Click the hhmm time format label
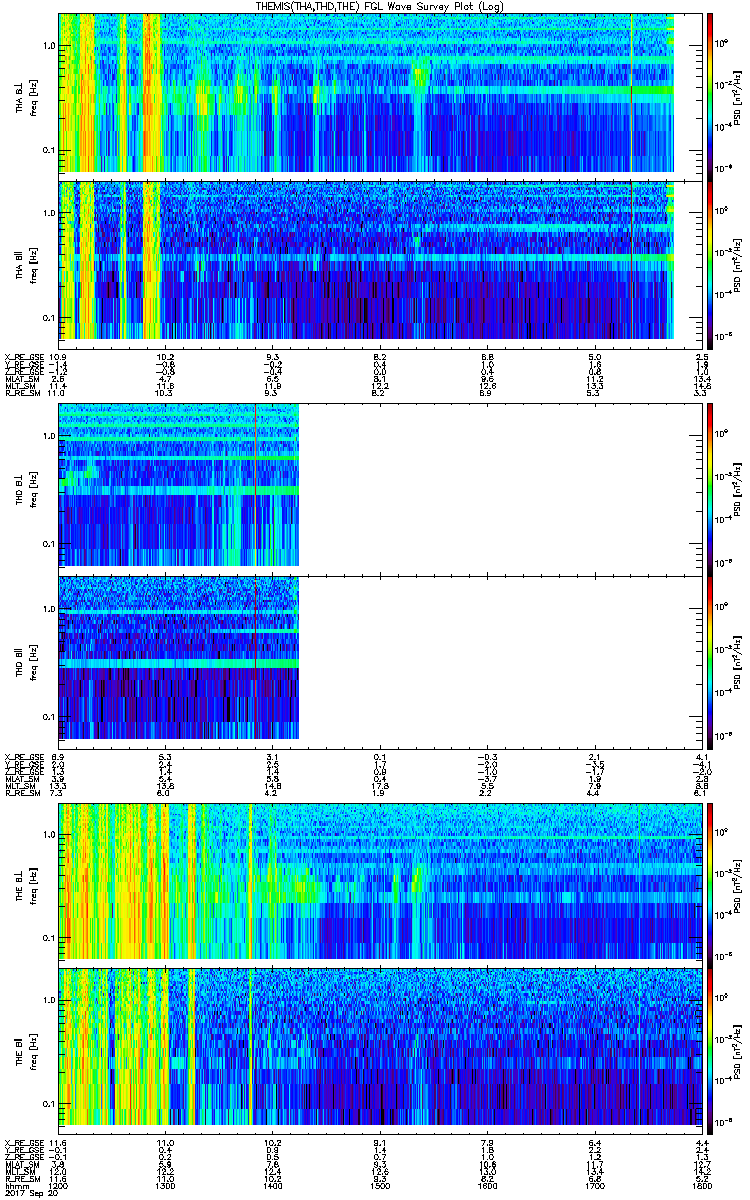This screenshot has height=1200, width=750. [x=15, y=1186]
